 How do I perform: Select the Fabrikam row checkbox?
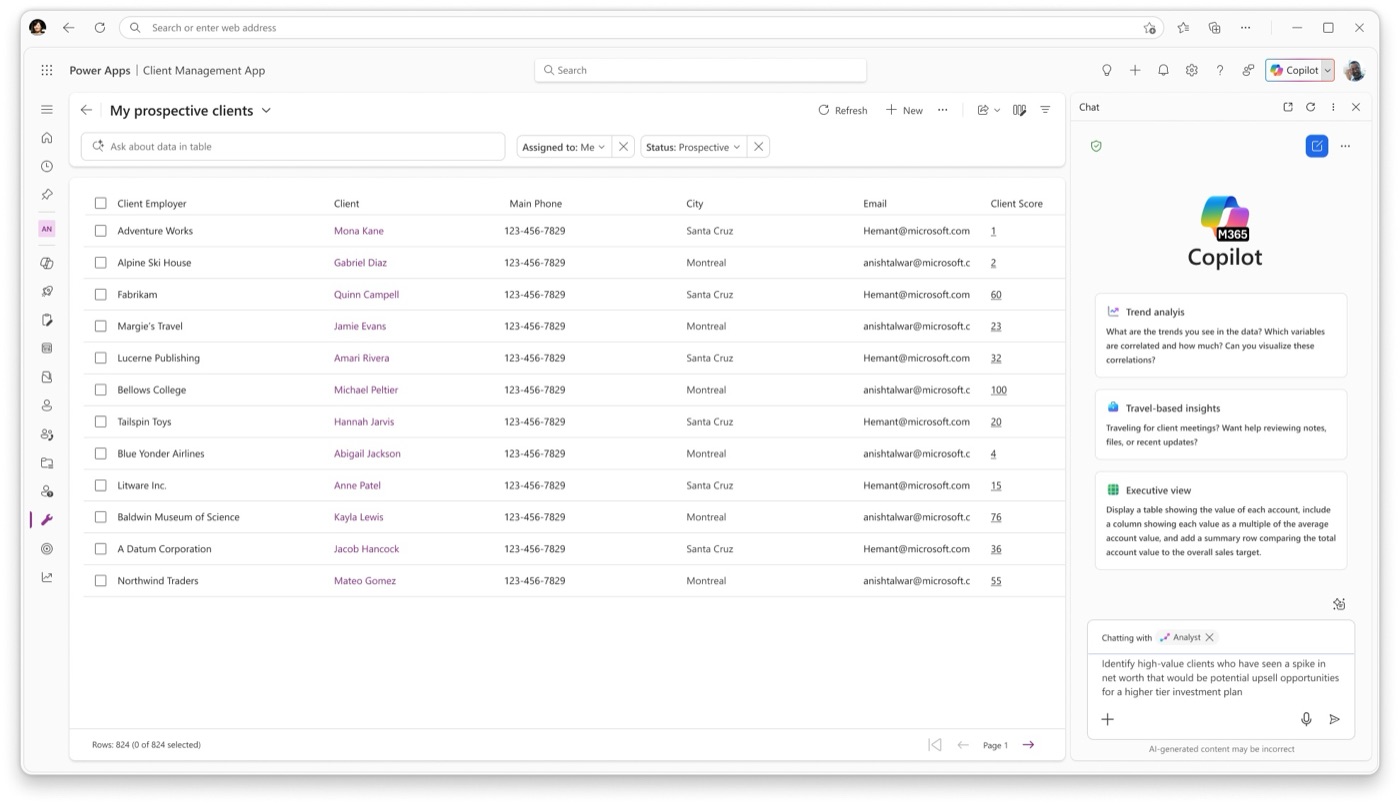tap(100, 295)
